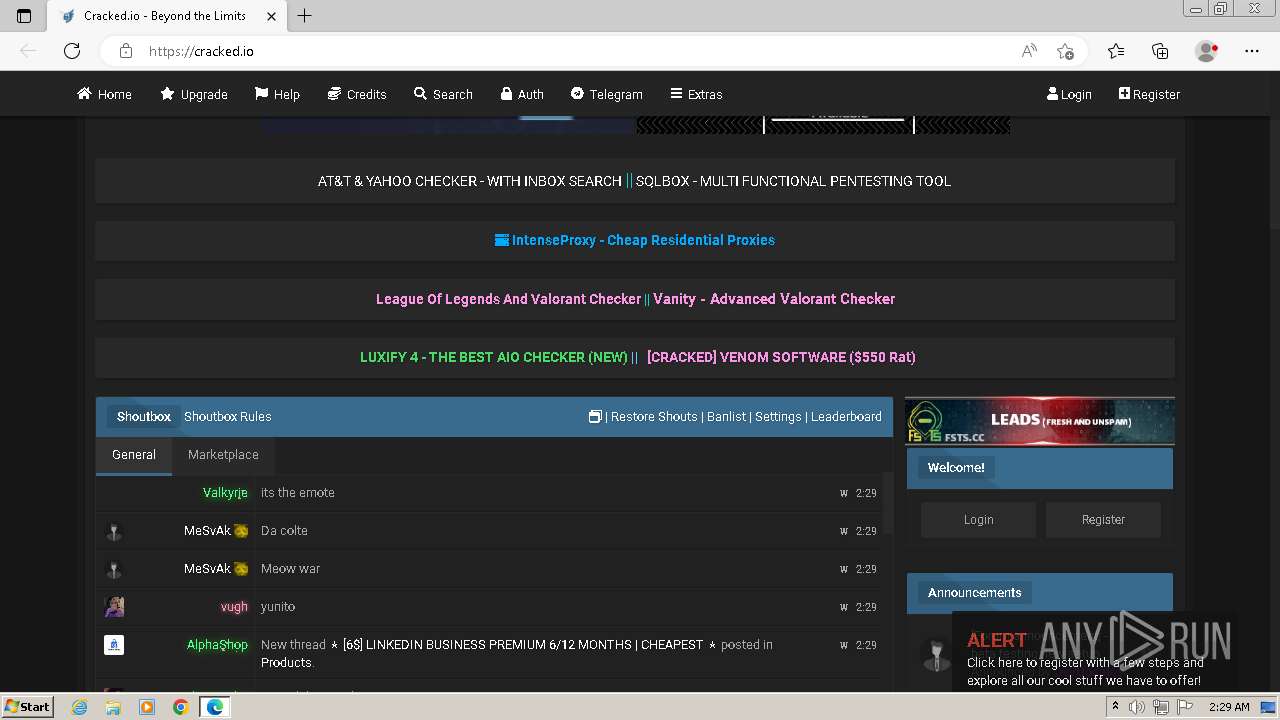Screen dimensions: 1280x720
Task: Open the shoutbox Banlist
Action: tap(726, 416)
